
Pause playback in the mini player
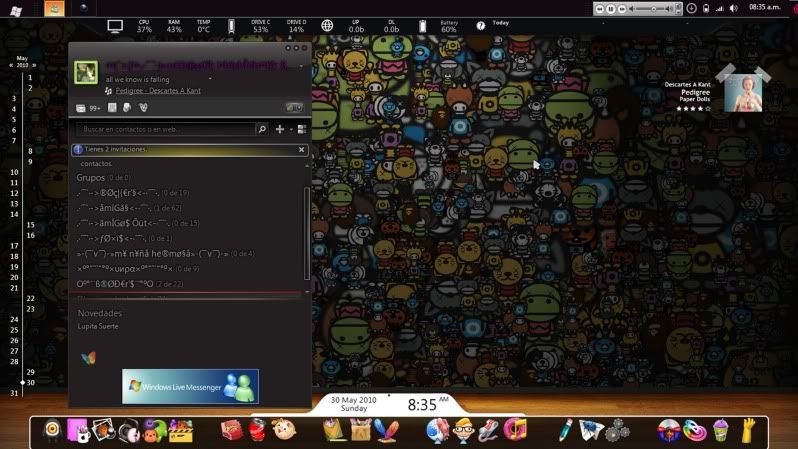(610, 9)
